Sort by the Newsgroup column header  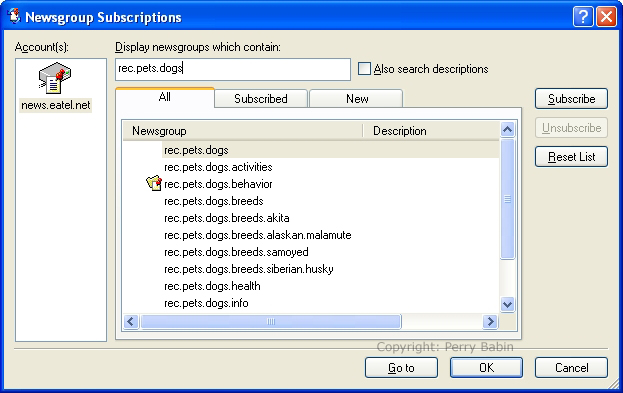[x=243, y=131]
